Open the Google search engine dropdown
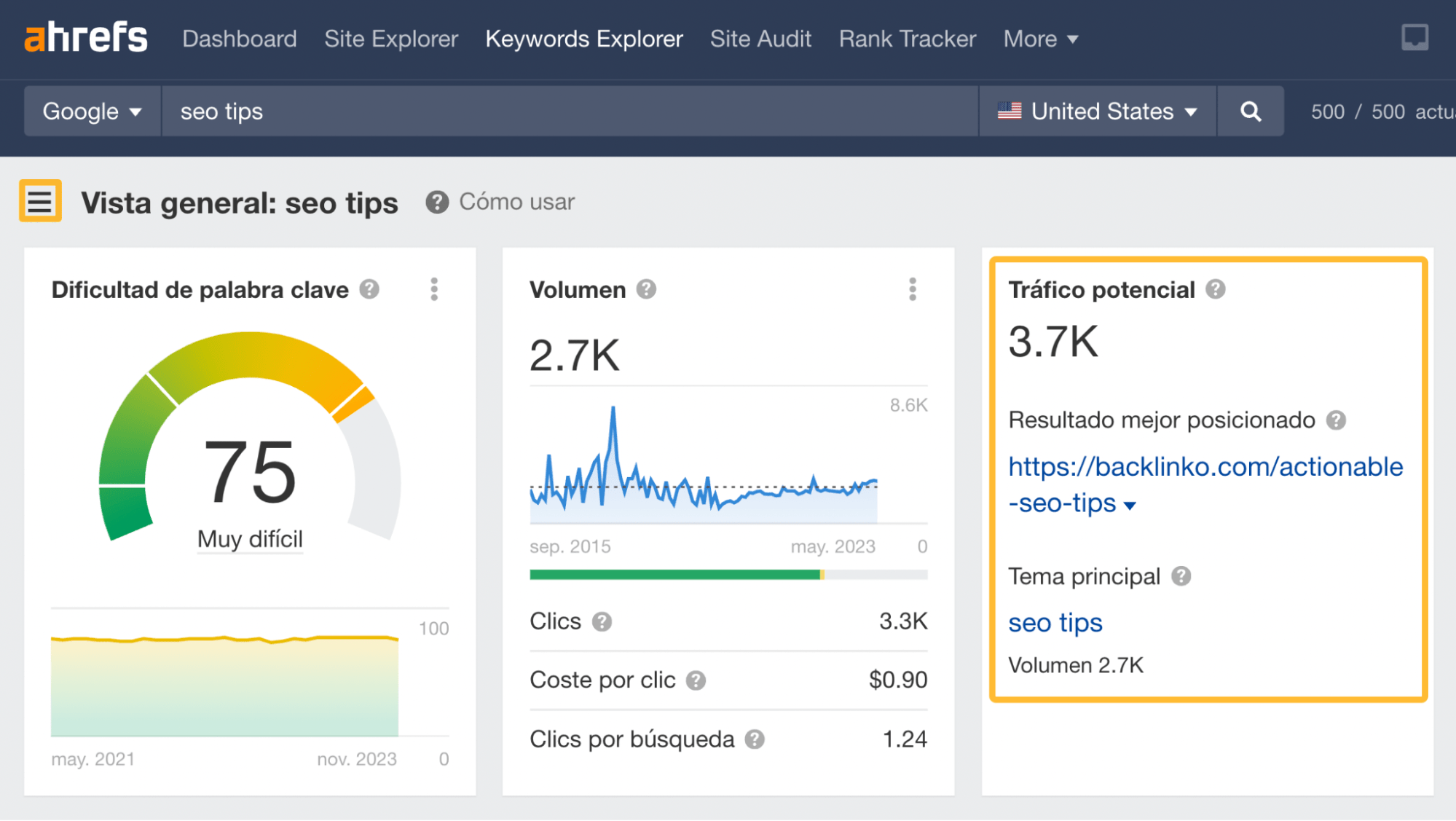 pyautogui.click(x=91, y=111)
